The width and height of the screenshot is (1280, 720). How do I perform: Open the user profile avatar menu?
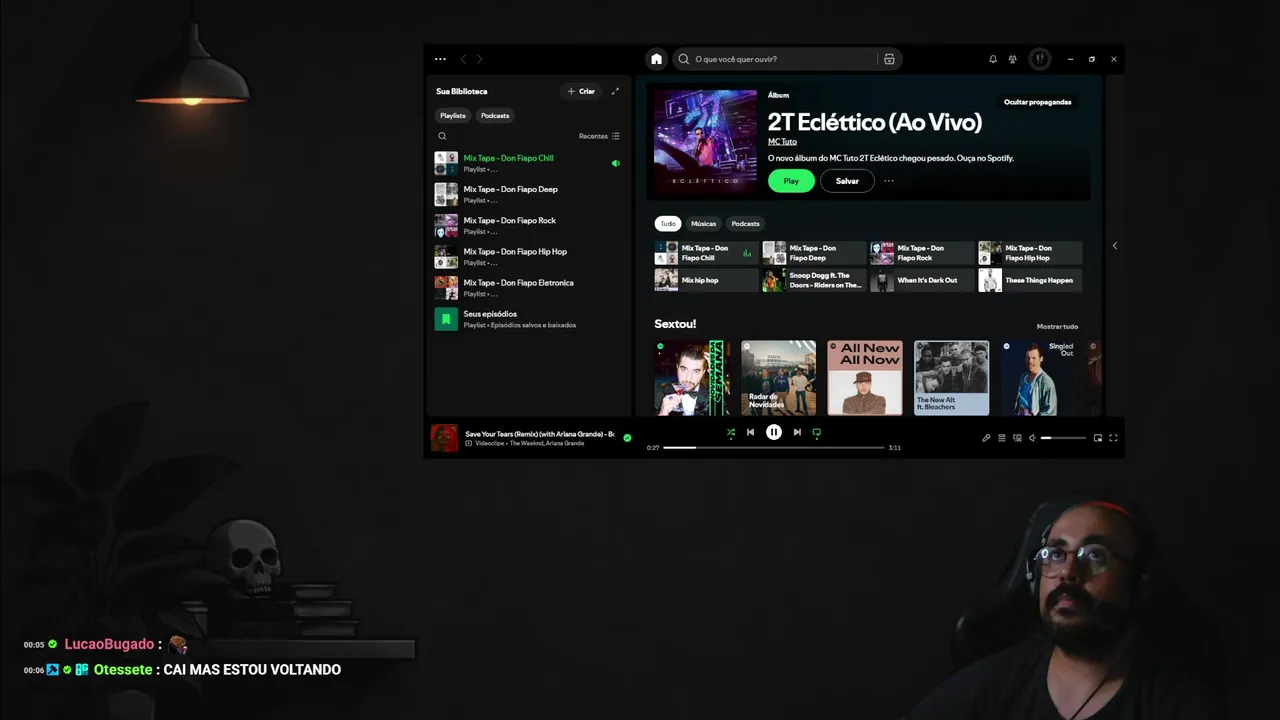tap(1040, 59)
